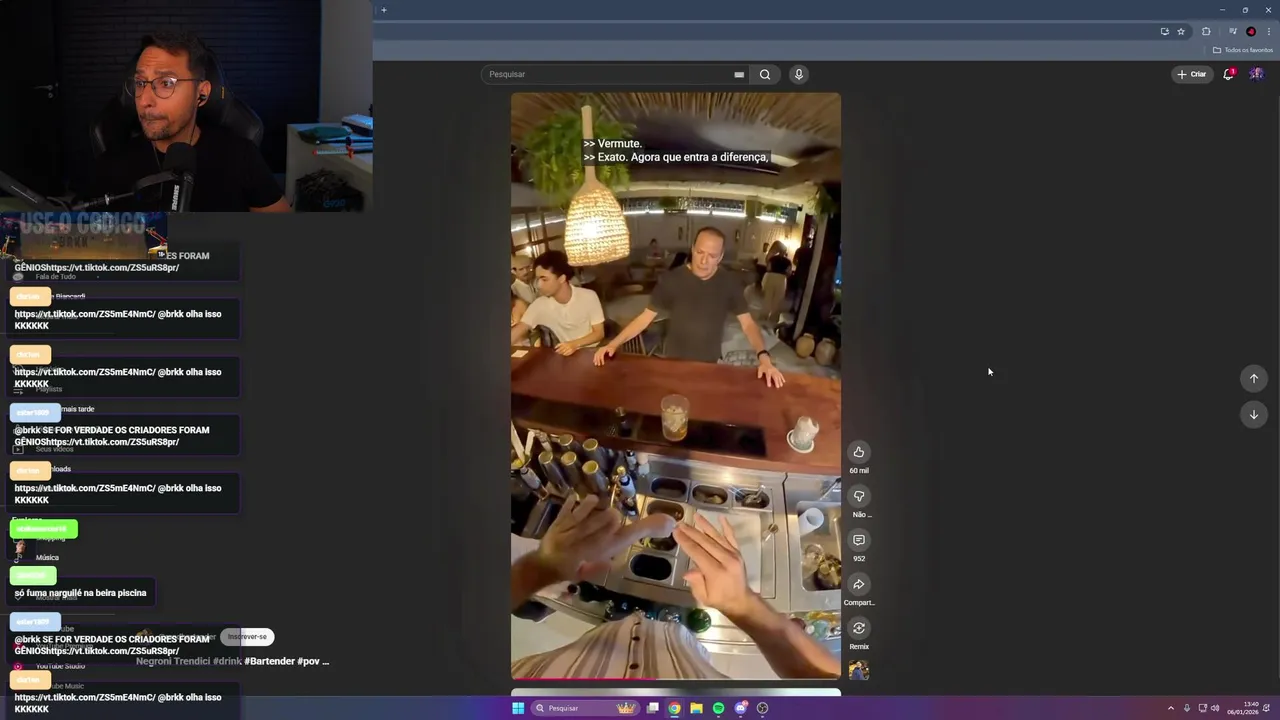Open the browser extensions puzzle icon
1280x720 pixels.
(x=1206, y=31)
